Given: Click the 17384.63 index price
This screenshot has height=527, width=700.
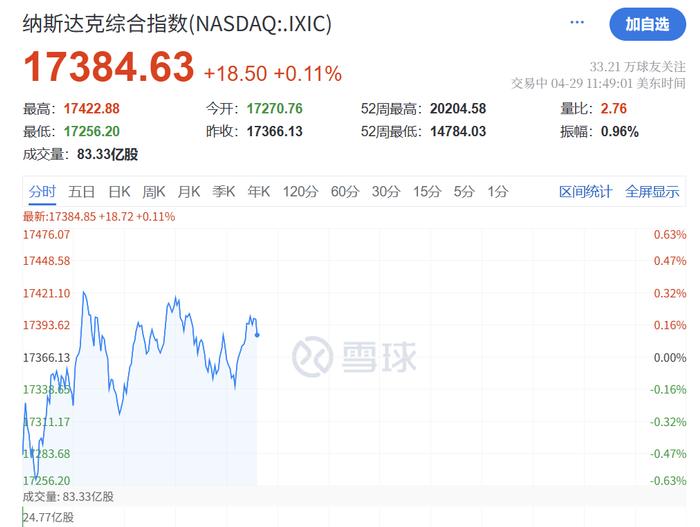Looking at the screenshot, I should click(x=108, y=69).
